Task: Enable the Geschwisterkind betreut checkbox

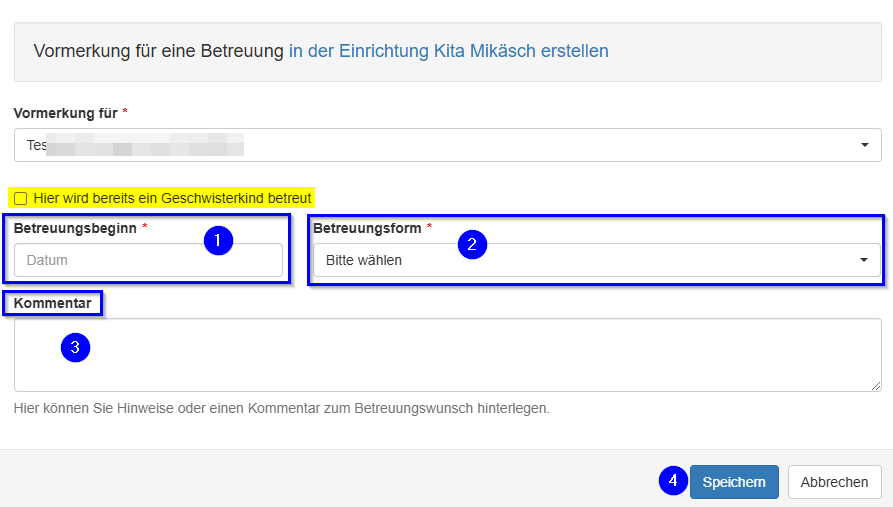Action: (x=21, y=198)
